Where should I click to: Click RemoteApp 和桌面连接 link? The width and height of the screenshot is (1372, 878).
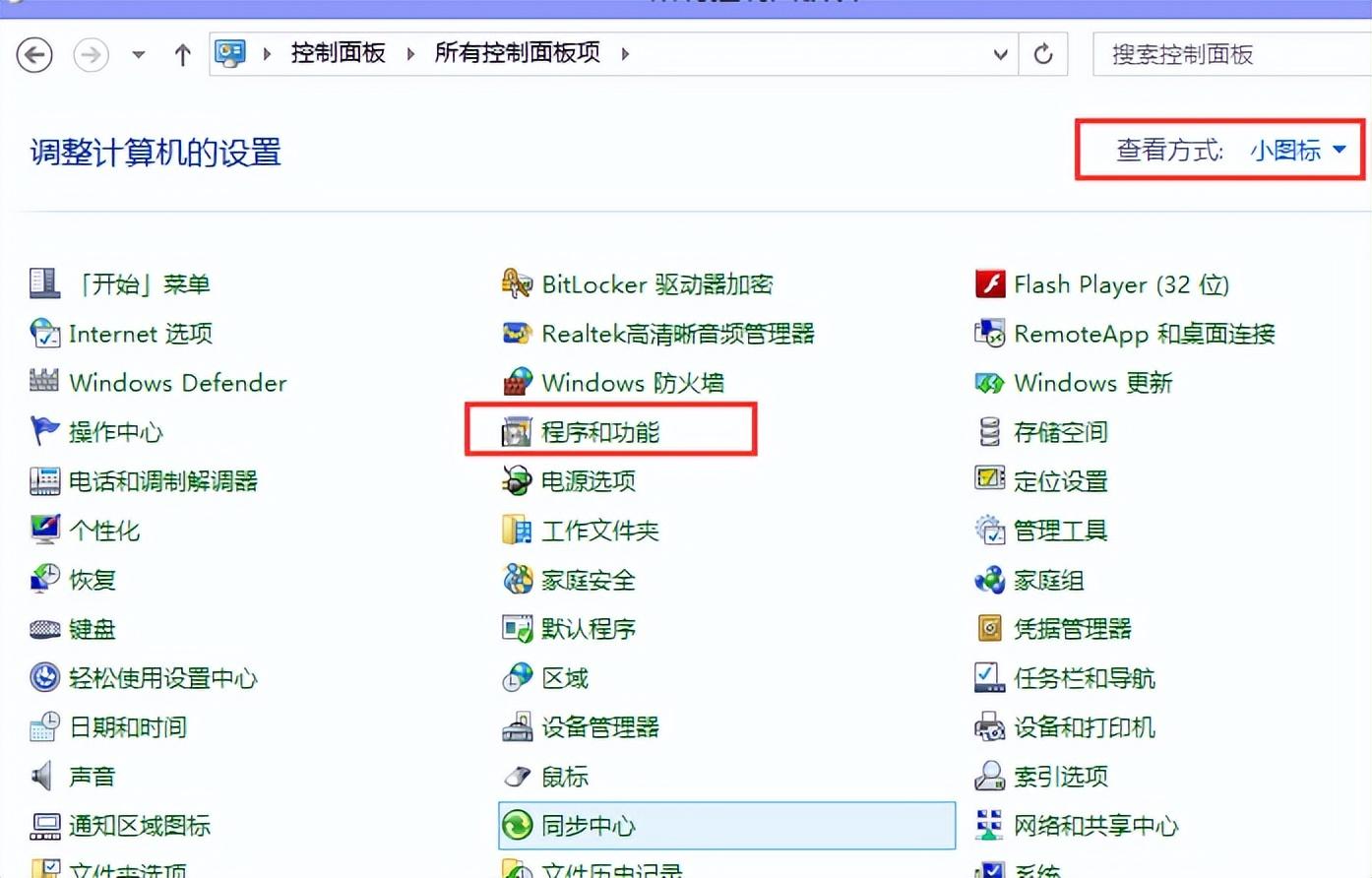(1145, 334)
